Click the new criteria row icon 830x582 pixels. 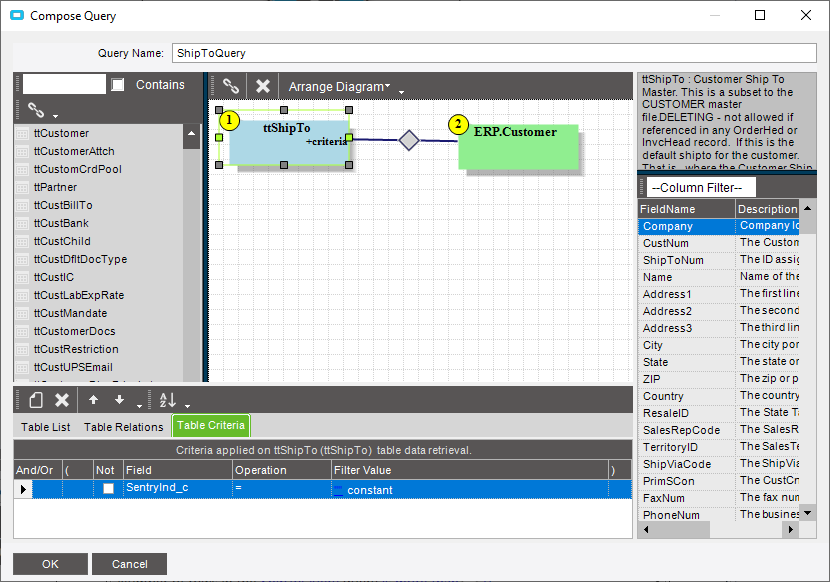[35, 400]
